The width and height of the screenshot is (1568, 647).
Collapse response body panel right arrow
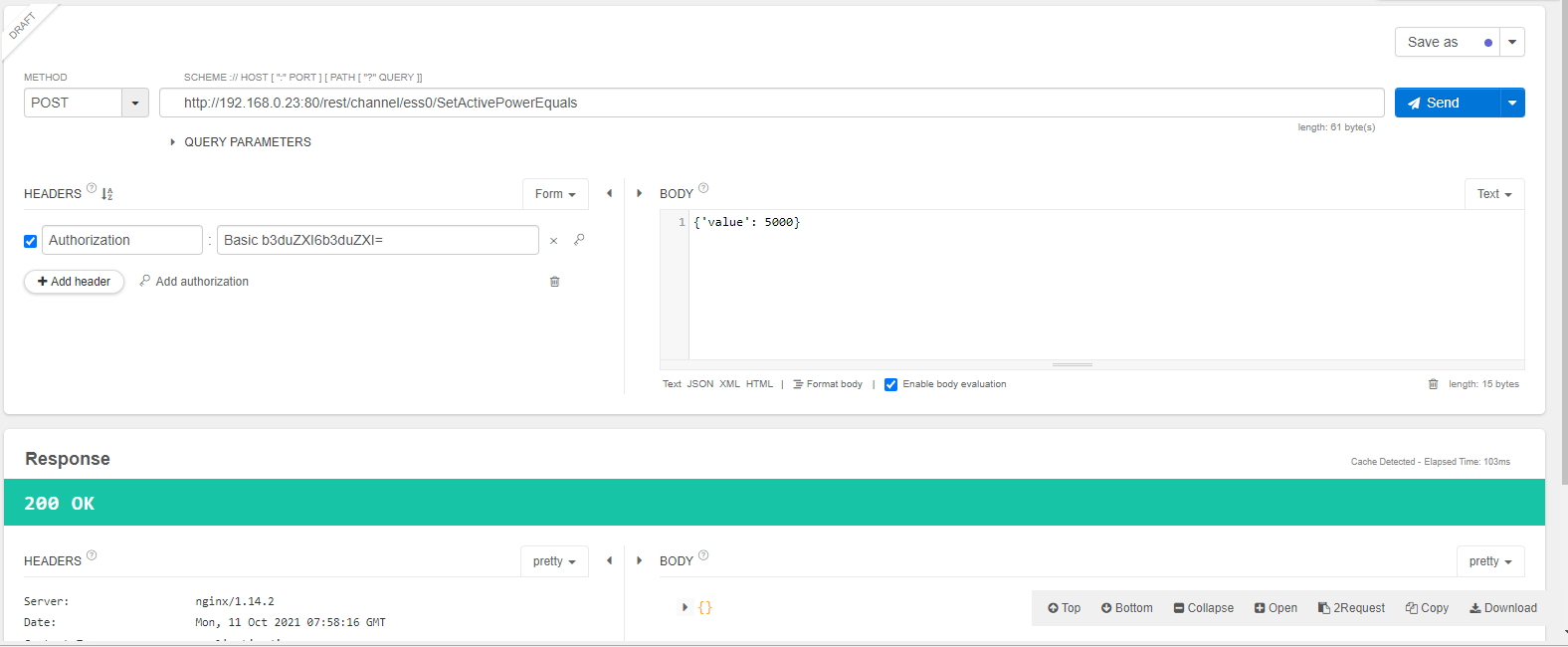point(639,560)
